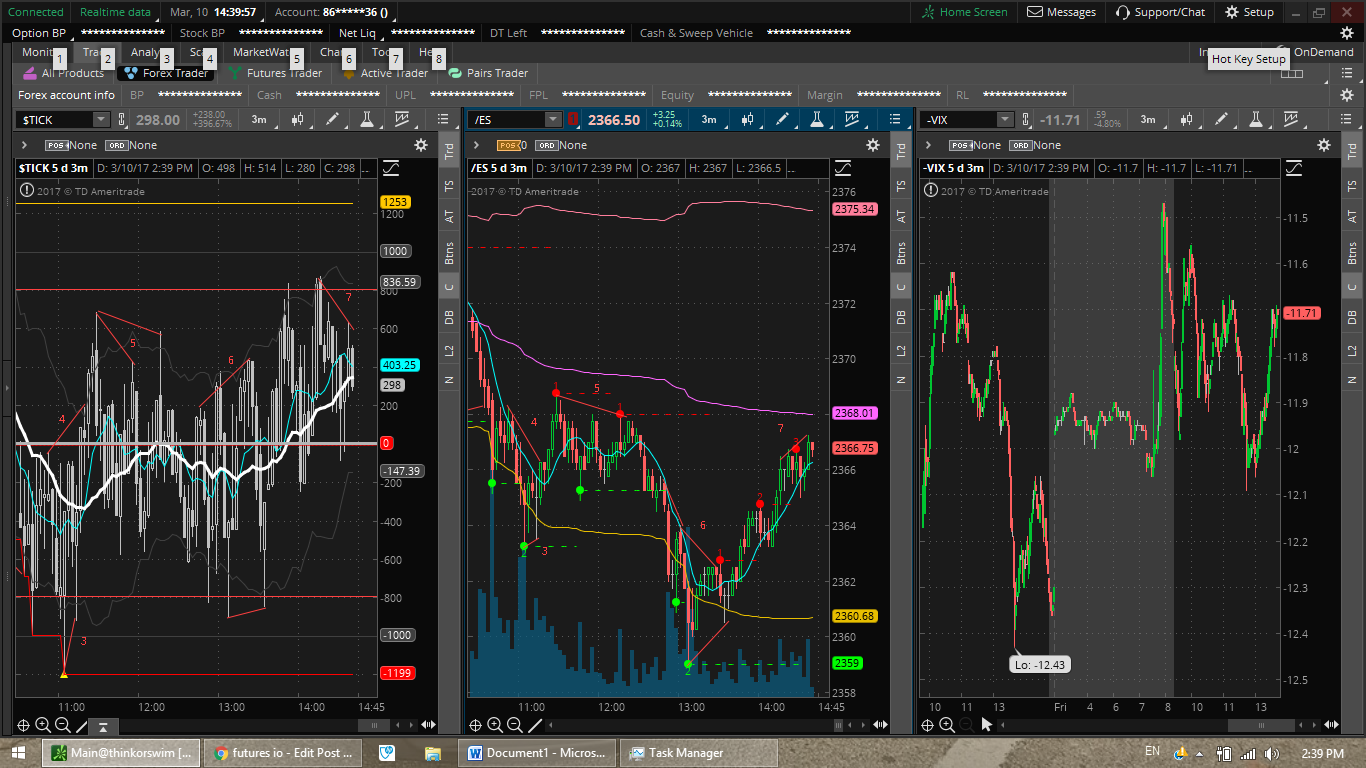The image size is (1366, 768).
Task: Toggle the DB panel on $TICK chart
Action: point(449,317)
